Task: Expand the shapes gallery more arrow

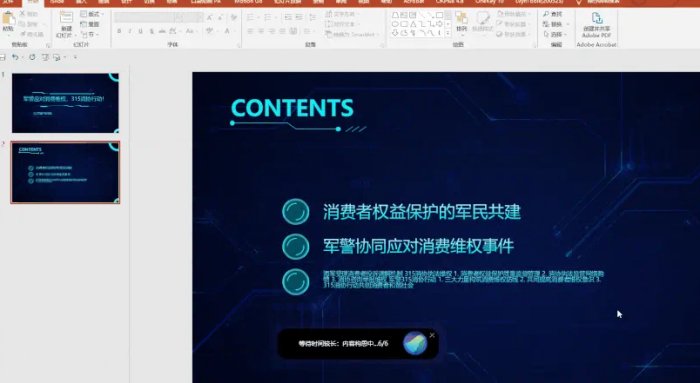Action: [x=448, y=33]
